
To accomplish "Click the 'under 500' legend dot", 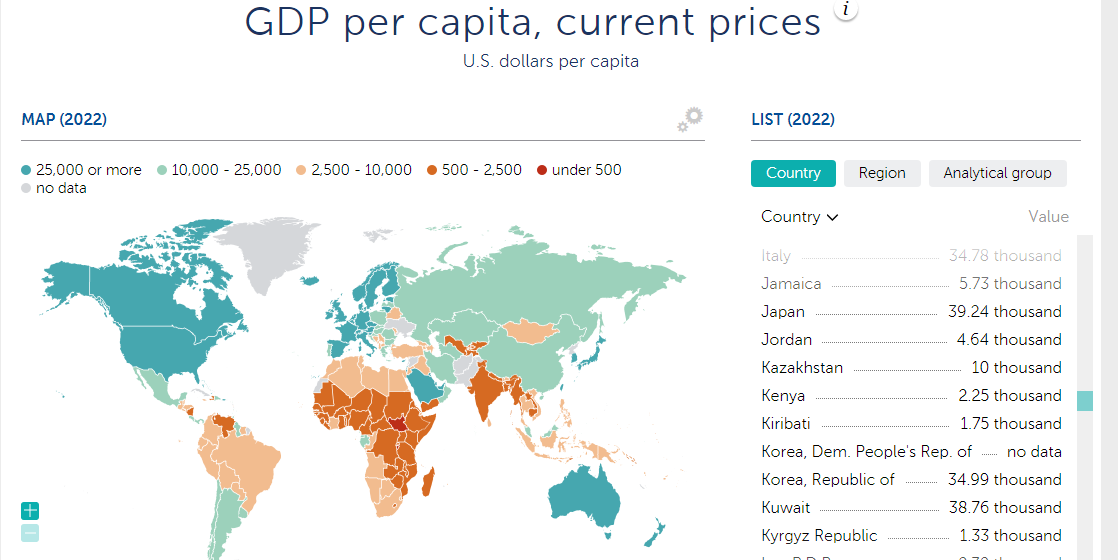I will pyautogui.click(x=542, y=170).
